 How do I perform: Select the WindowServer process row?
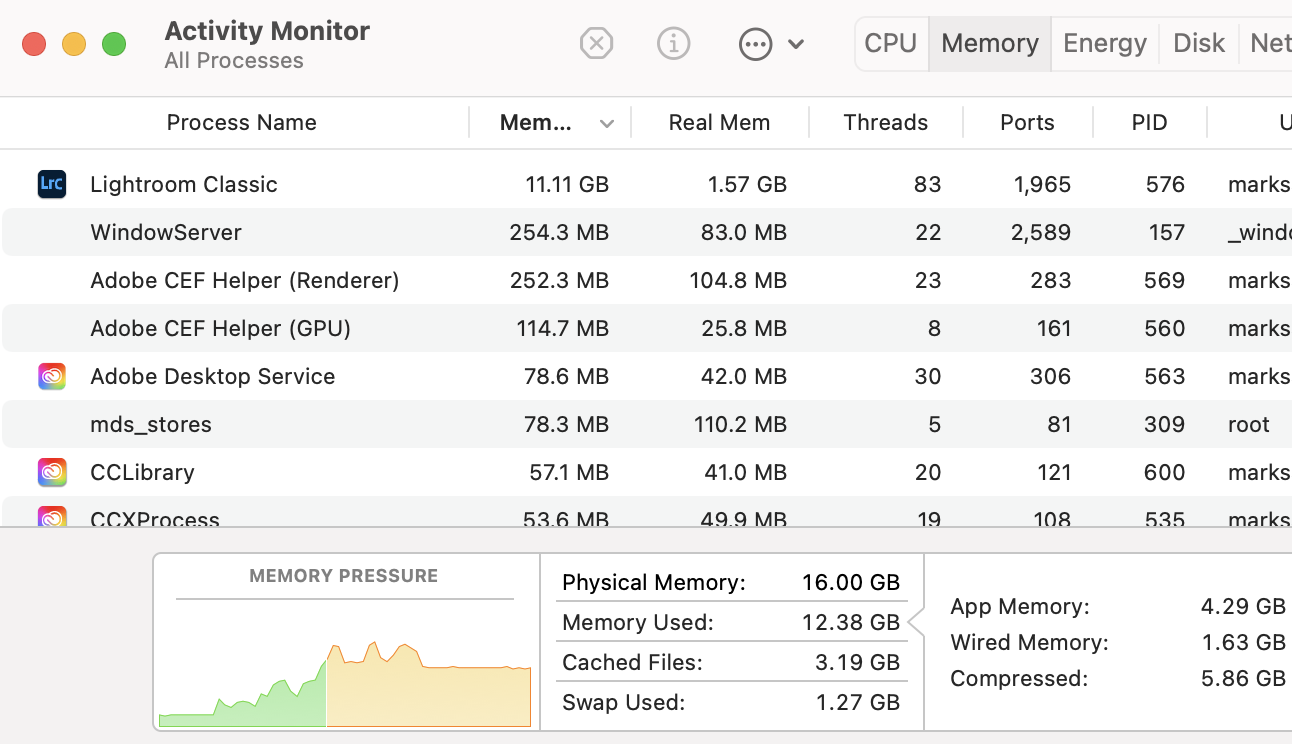[646, 232]
